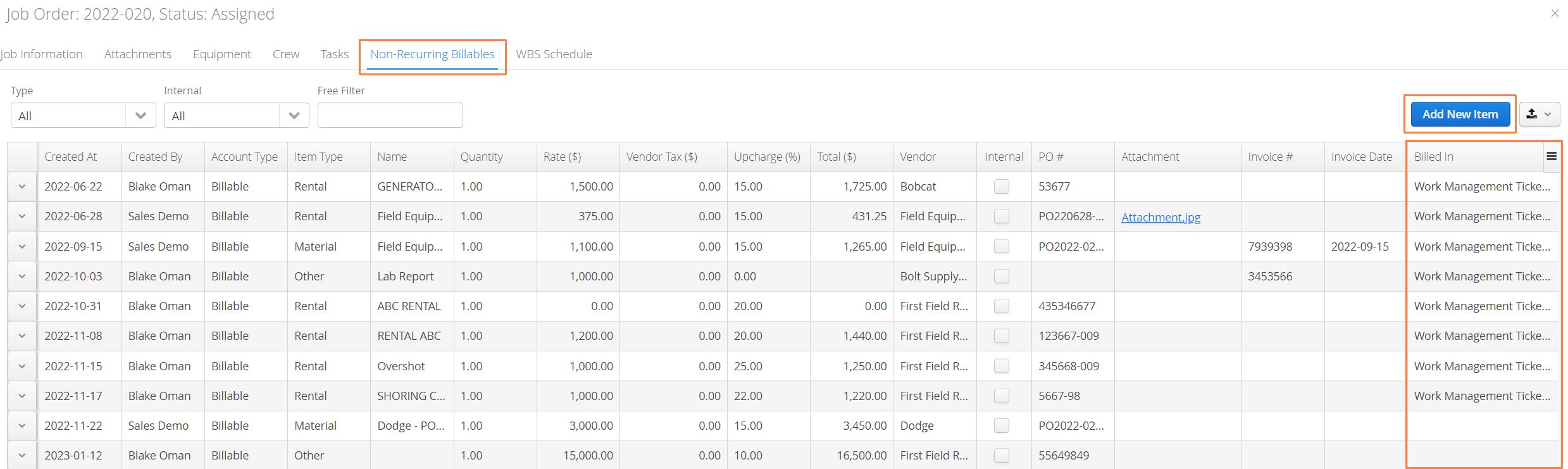This screenshot has height=469, width=1568.
Task: Focus the Free Filter text field
Action: pyautogui.click(x=390, y=115)
